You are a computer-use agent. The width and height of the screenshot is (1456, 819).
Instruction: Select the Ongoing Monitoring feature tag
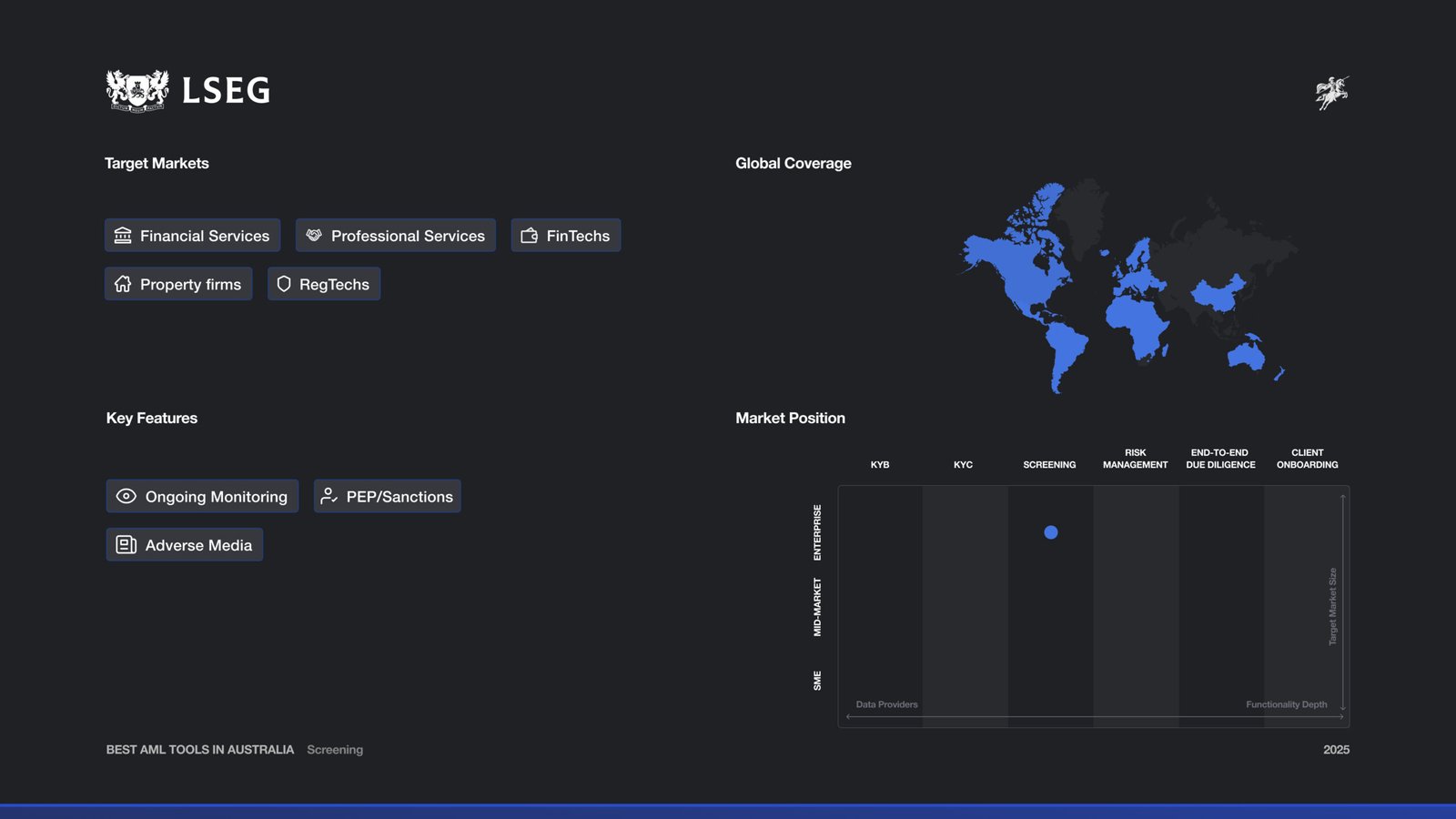tap(202, 496)
